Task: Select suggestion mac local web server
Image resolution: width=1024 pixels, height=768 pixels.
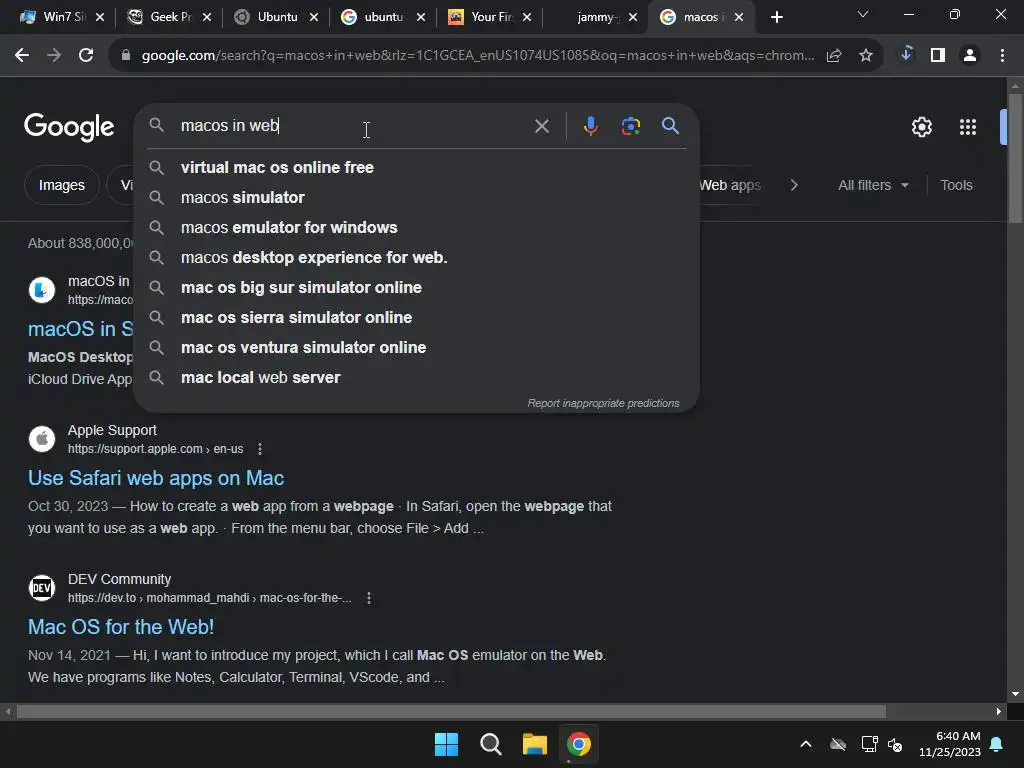Action: coord(416,378)
